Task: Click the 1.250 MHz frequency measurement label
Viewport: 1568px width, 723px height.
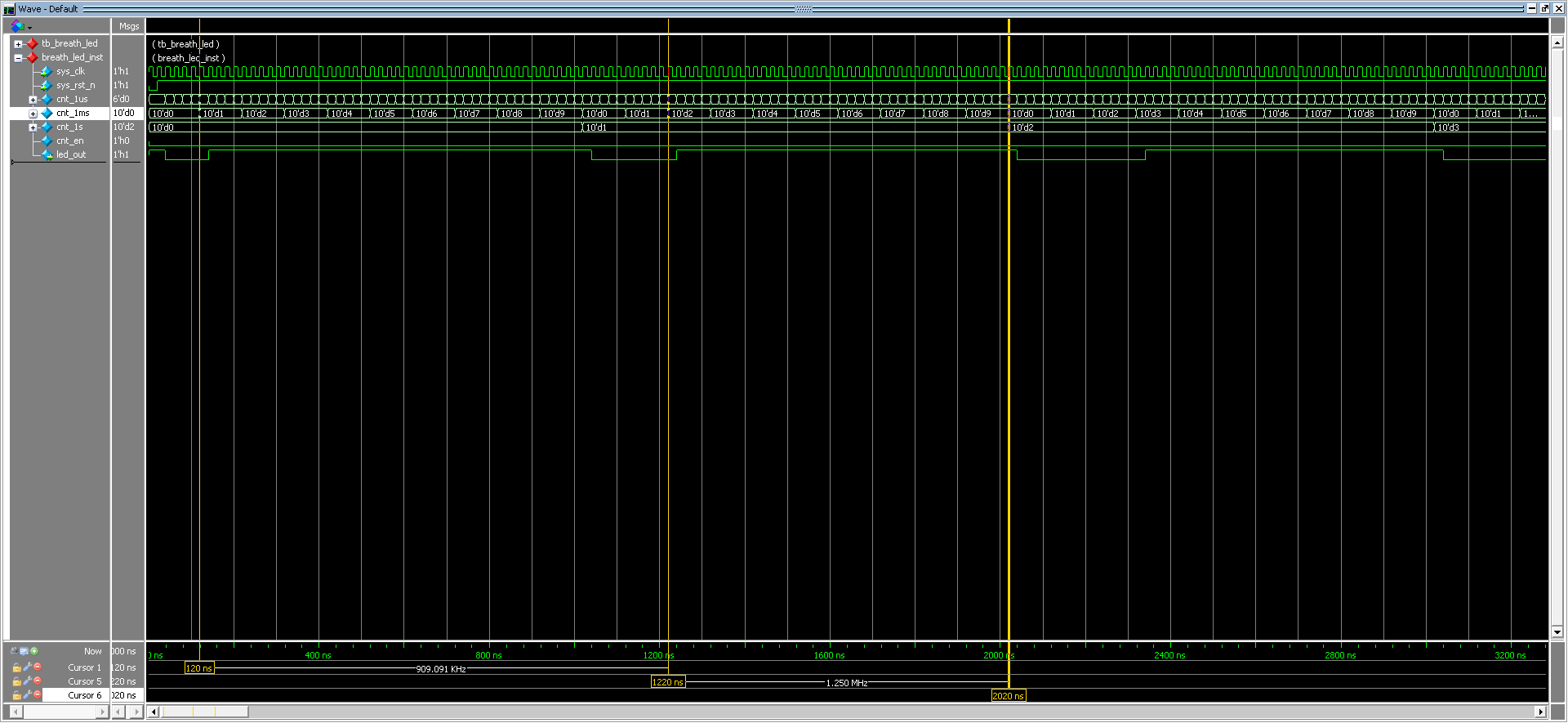Action: pyautogui.click(x=847, y=683)
